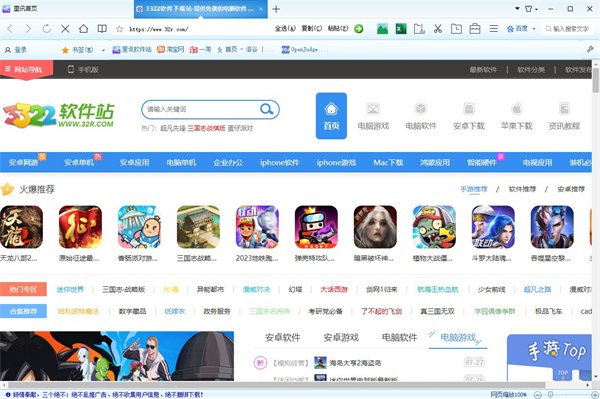Image resolution: width=600 pixels, height=399 pixels.
Task: Open the Excel tool icon in toolbar
Action: tap(401, 29)
